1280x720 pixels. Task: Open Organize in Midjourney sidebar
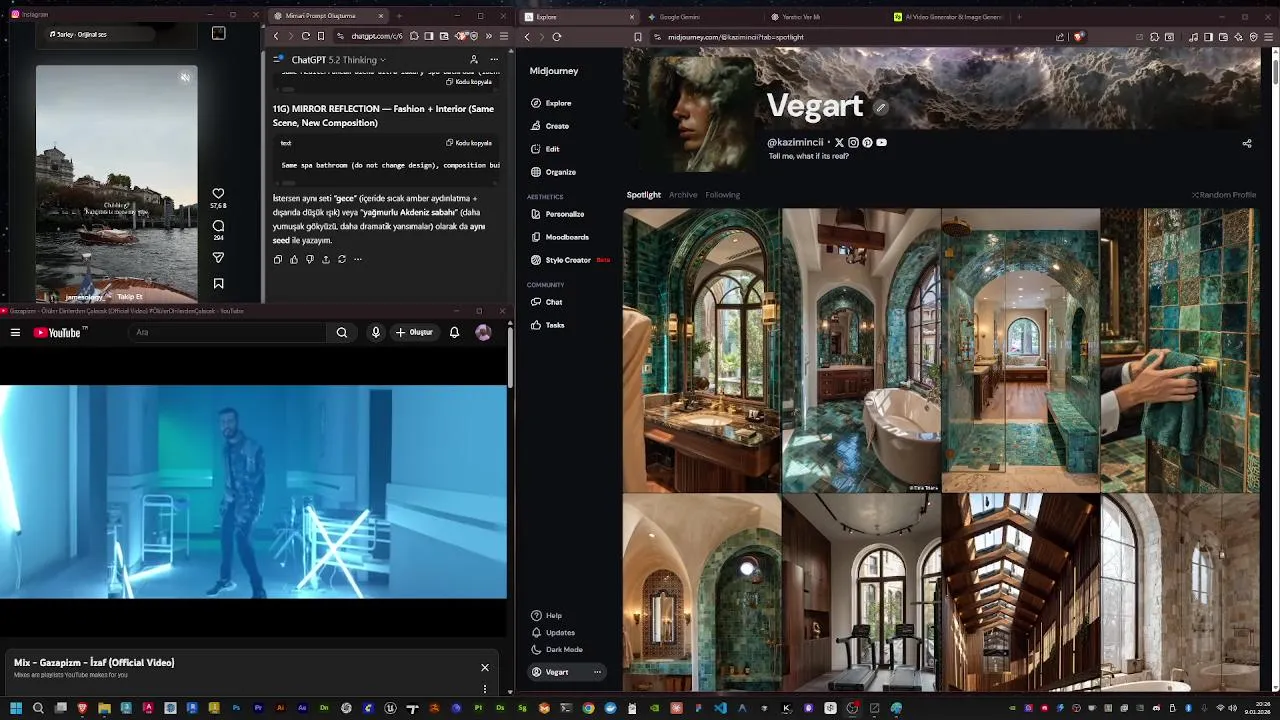coord(553,172)
